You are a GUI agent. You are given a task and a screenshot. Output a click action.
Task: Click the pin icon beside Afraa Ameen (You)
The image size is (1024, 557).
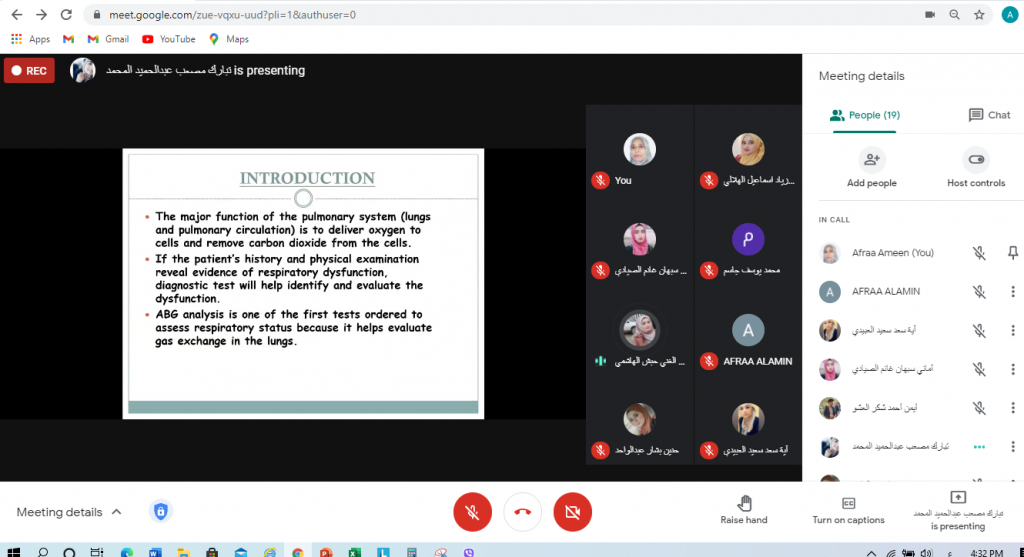(1012, 253)
